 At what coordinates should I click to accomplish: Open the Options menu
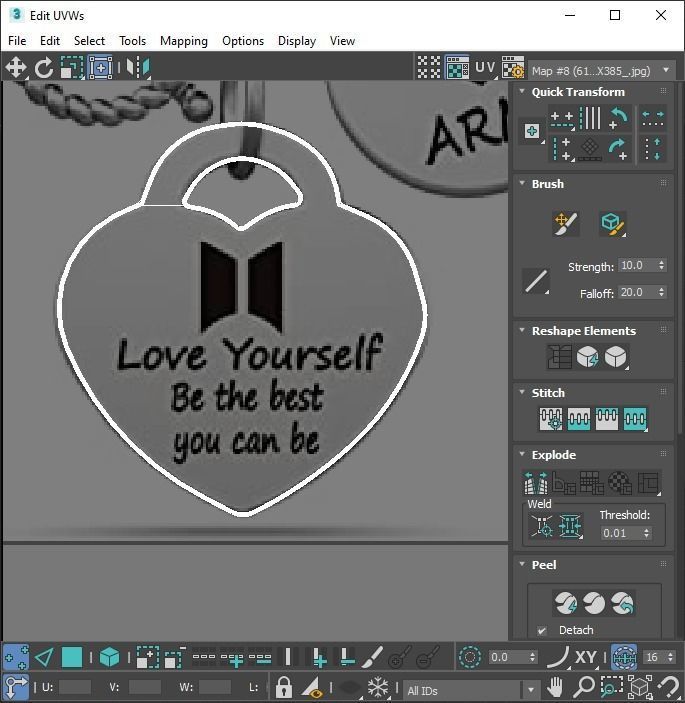coord(243,41)
